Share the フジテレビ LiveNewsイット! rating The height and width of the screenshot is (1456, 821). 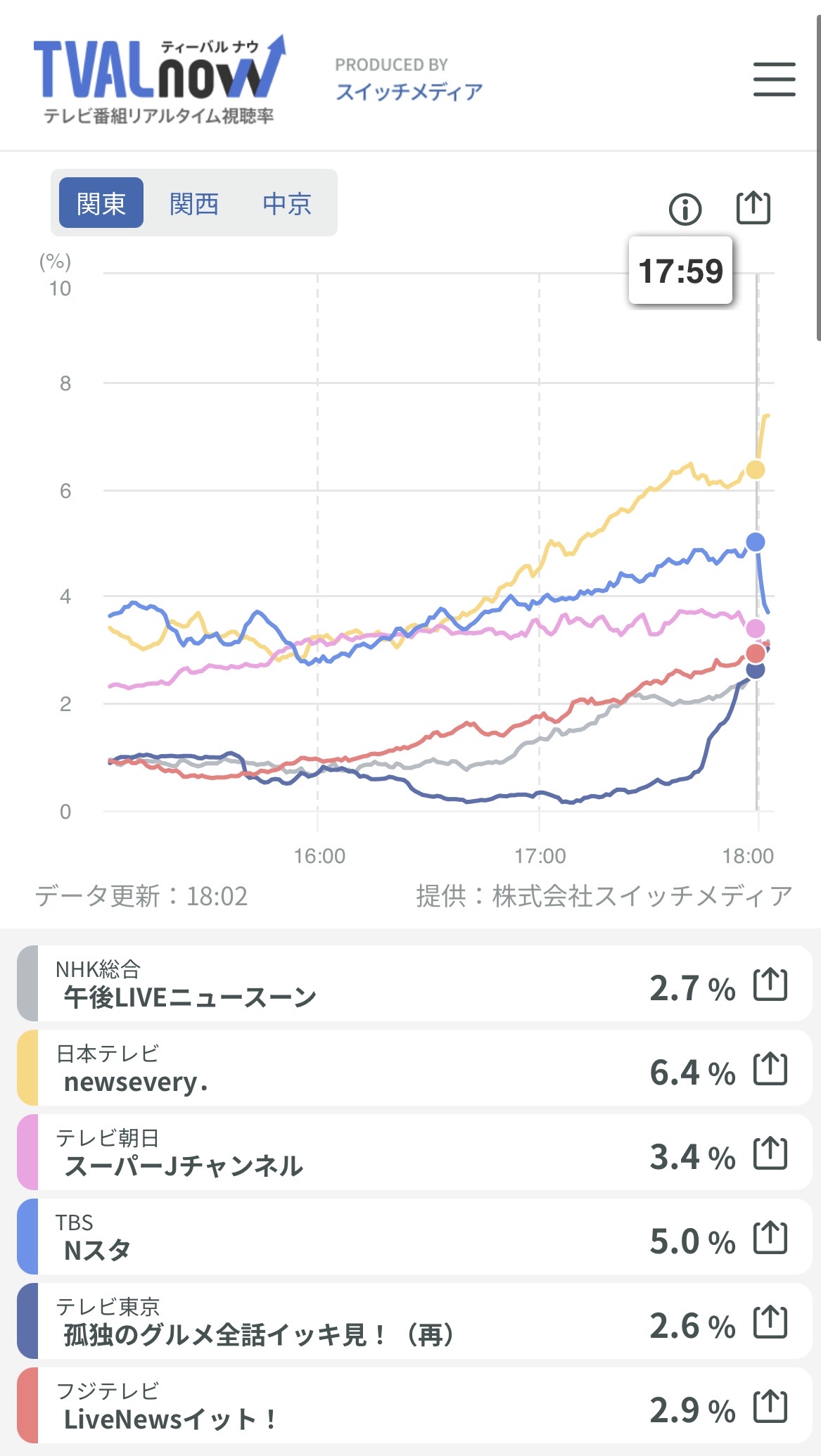(x=770, y=1406)
